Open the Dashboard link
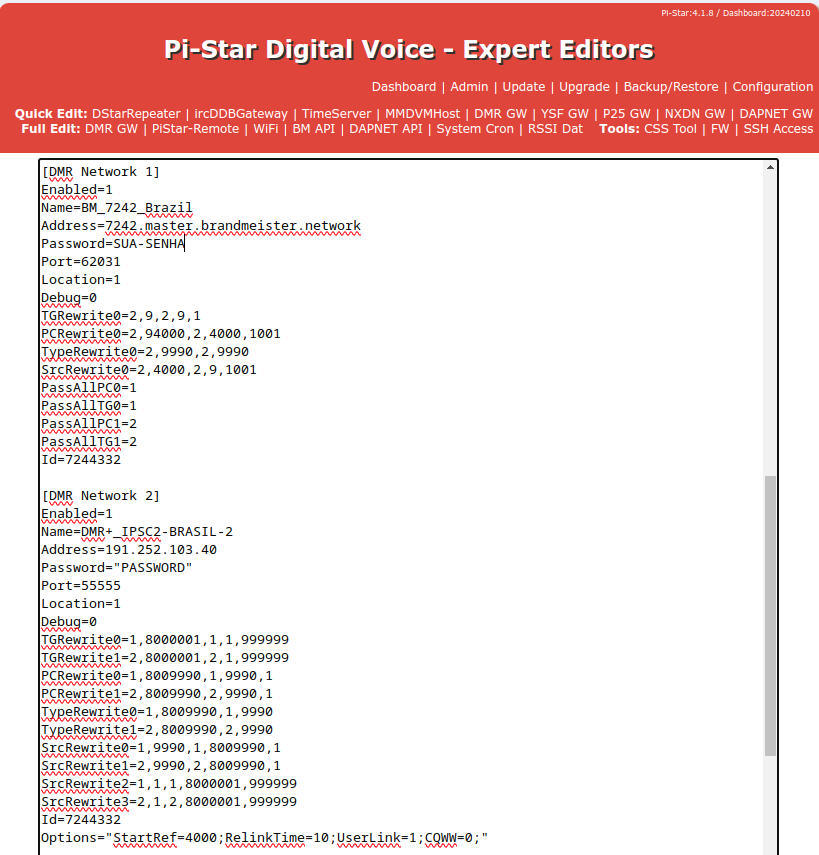This screenshot has width=819, height=855. click(404, 87)
